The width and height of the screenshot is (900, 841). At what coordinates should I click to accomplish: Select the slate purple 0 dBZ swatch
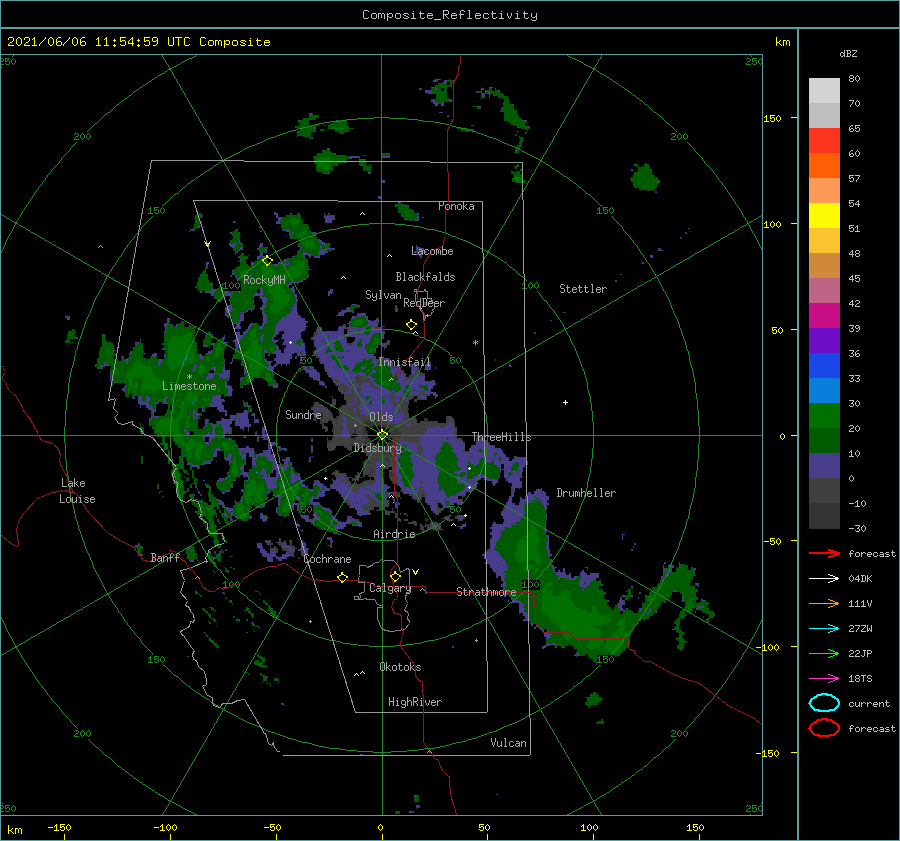pyautogui.click(x=824, y=466)
